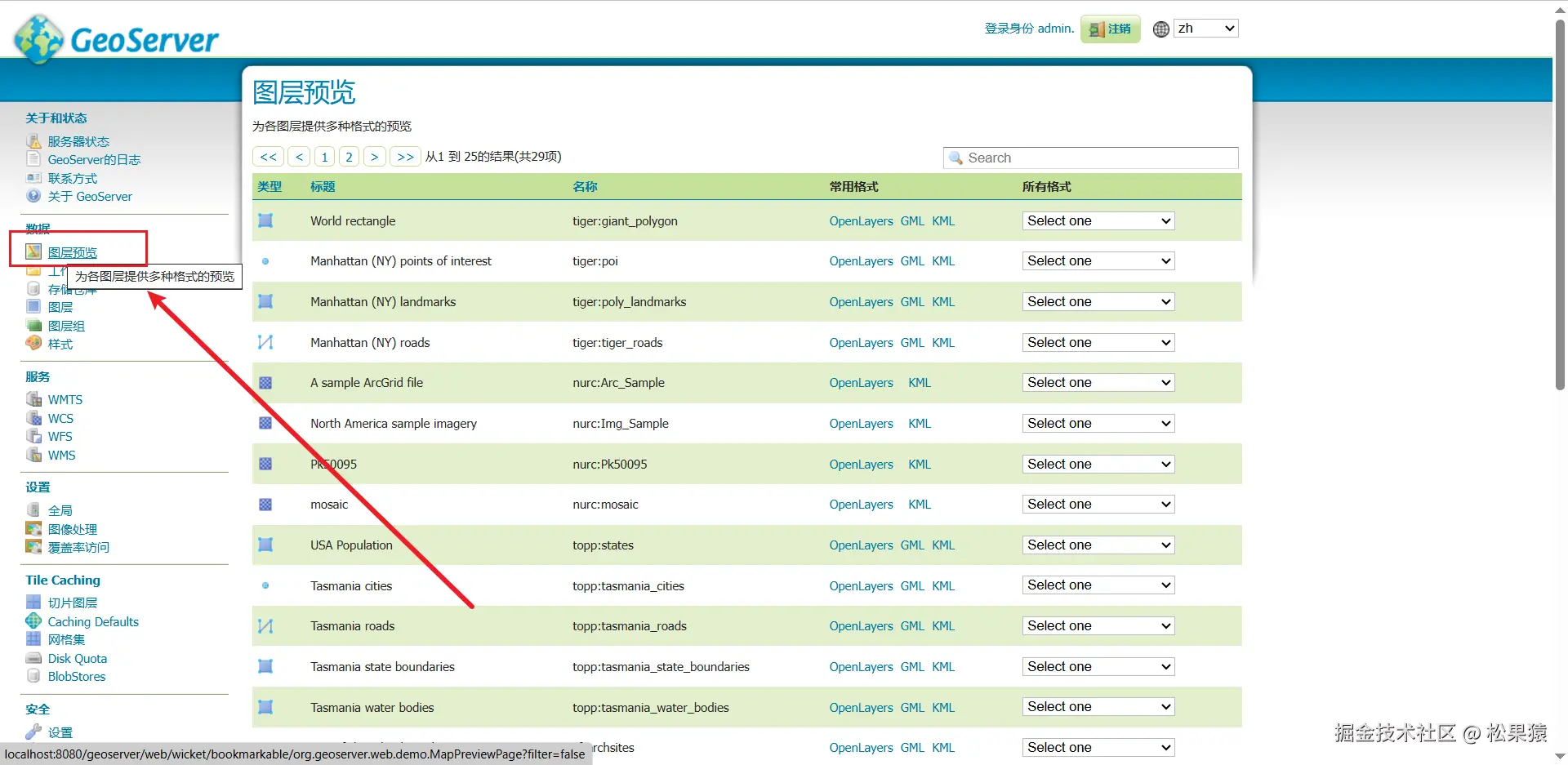Click the point type icon for tiger:poi

click(265, 261)
